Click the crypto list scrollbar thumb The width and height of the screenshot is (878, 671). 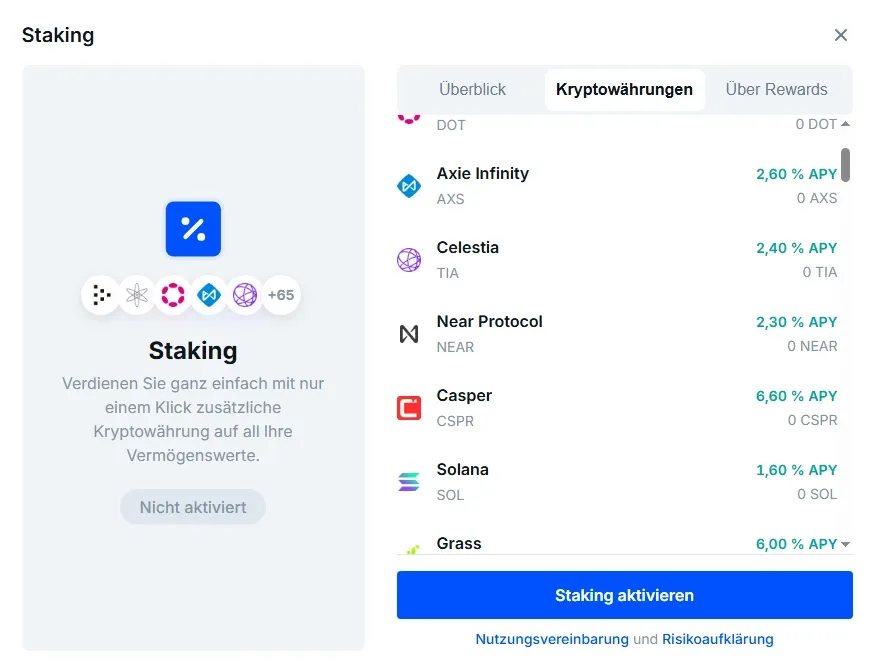pos(846,165)
